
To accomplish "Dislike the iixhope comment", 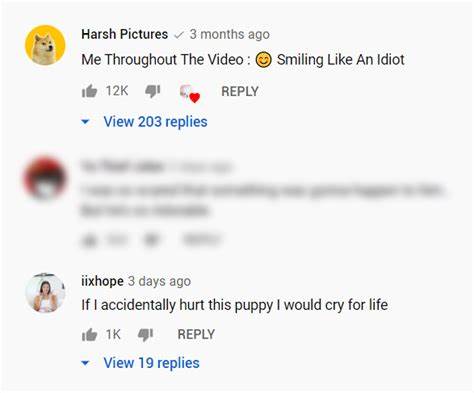I will (145, 335).
